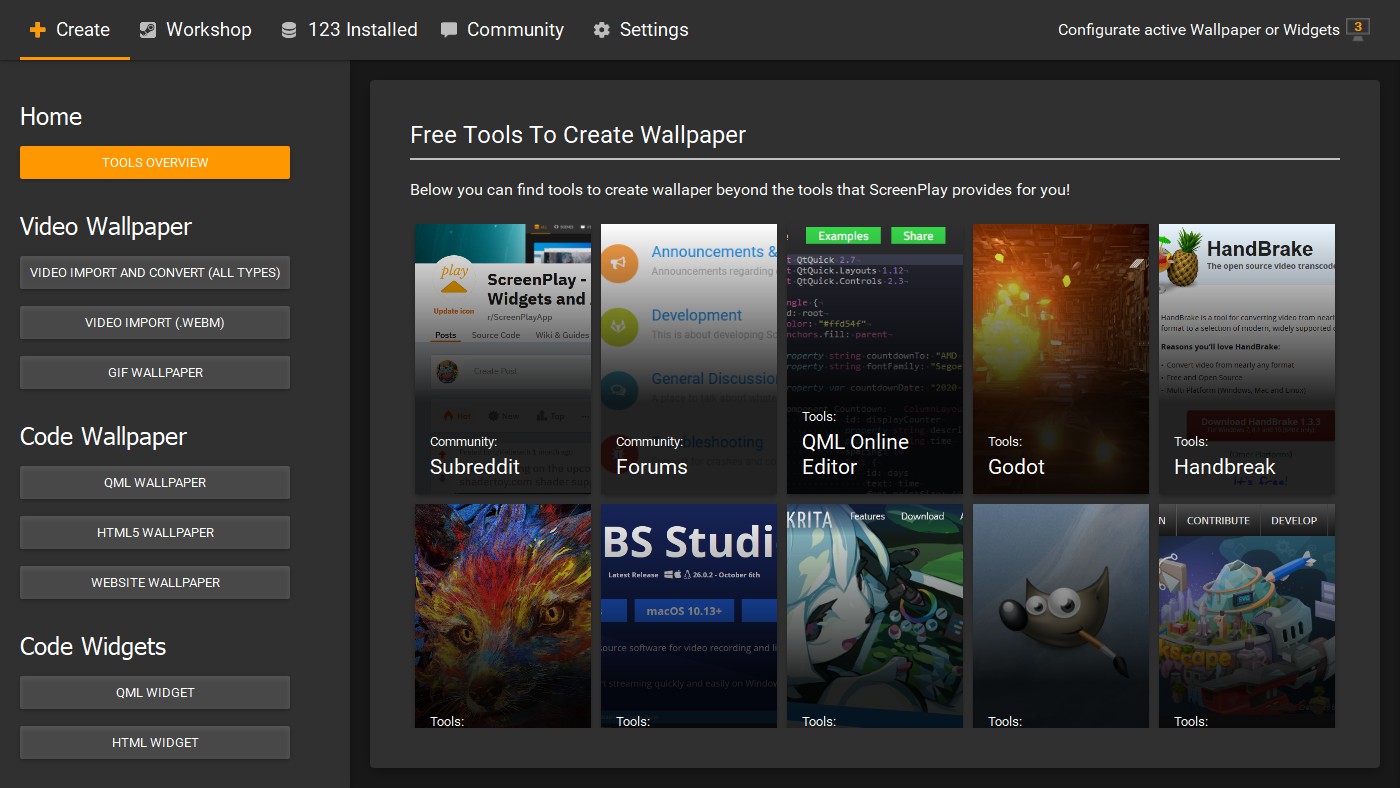The image size is (1400, 788).
Task: Start a QML Wallpaper
Action: 155,482
